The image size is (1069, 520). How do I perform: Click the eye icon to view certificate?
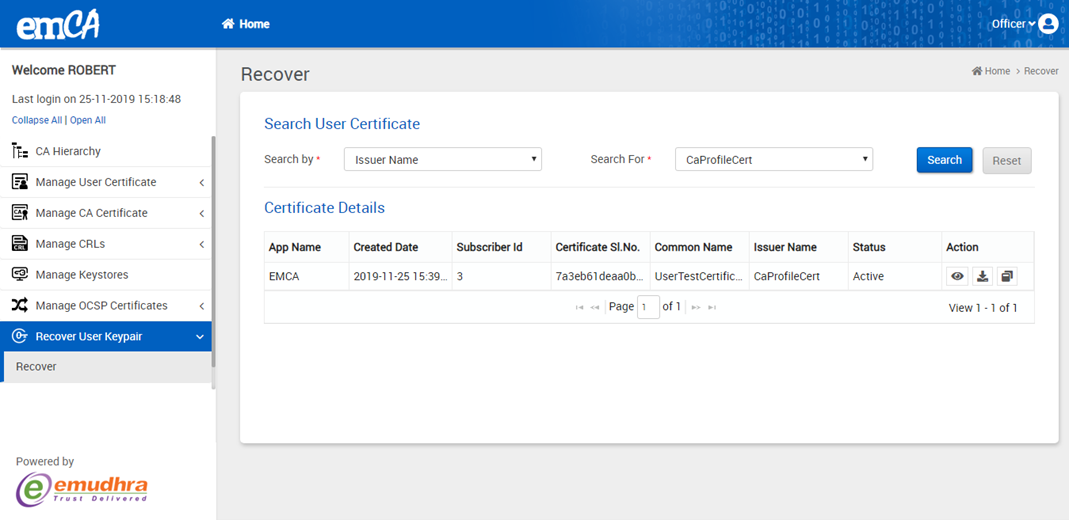coord(957,277)
